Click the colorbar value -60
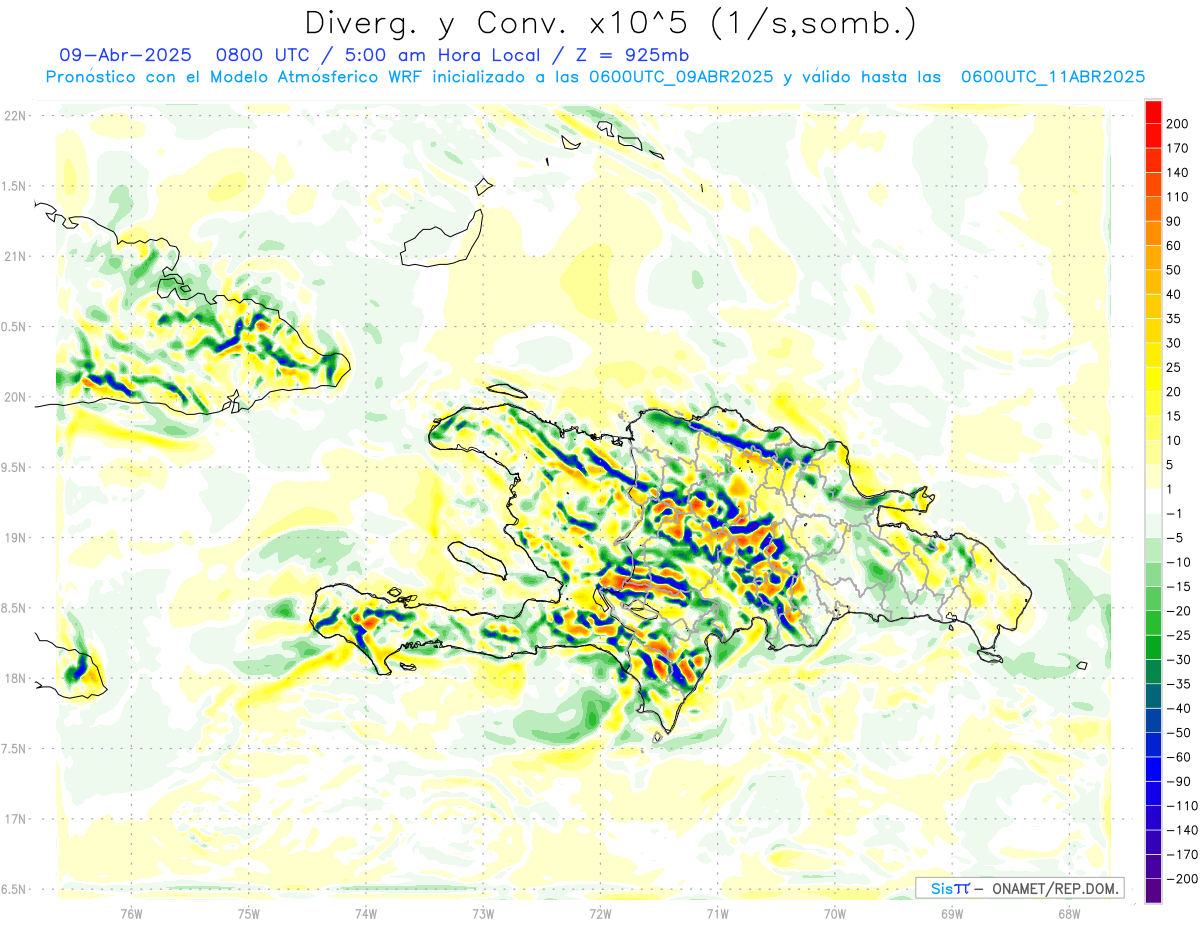The height and width of the screenshot is (927, 1200). pyautogui.click(x=1178, y=757)
